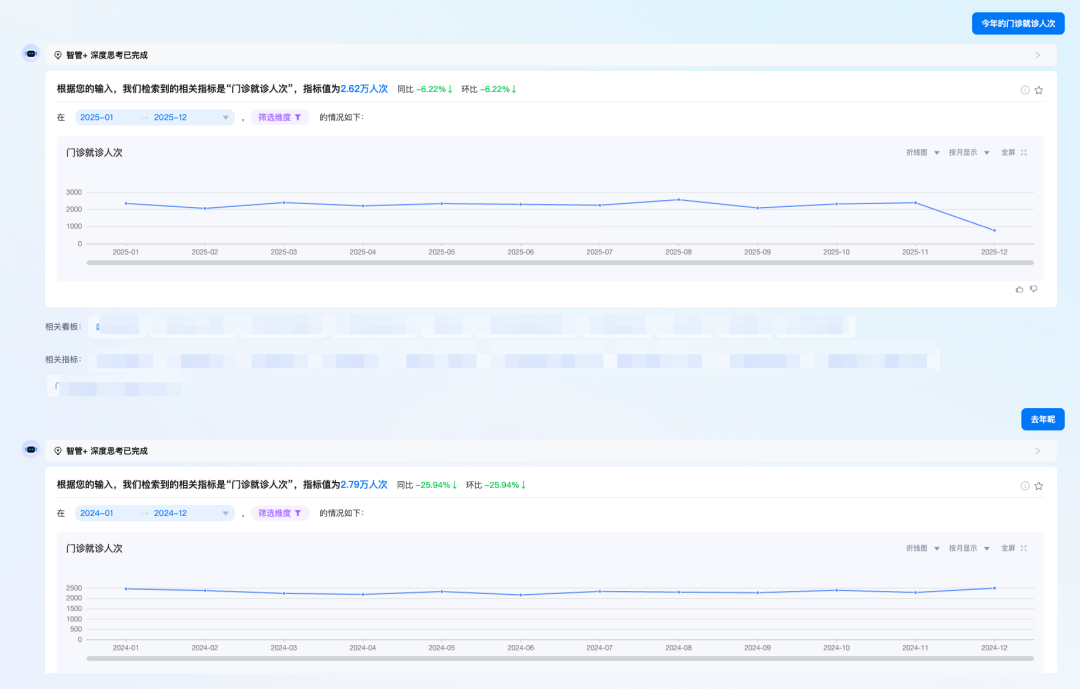Open the 2025-01 to 2025-12 date range picker

coord(154,117)
